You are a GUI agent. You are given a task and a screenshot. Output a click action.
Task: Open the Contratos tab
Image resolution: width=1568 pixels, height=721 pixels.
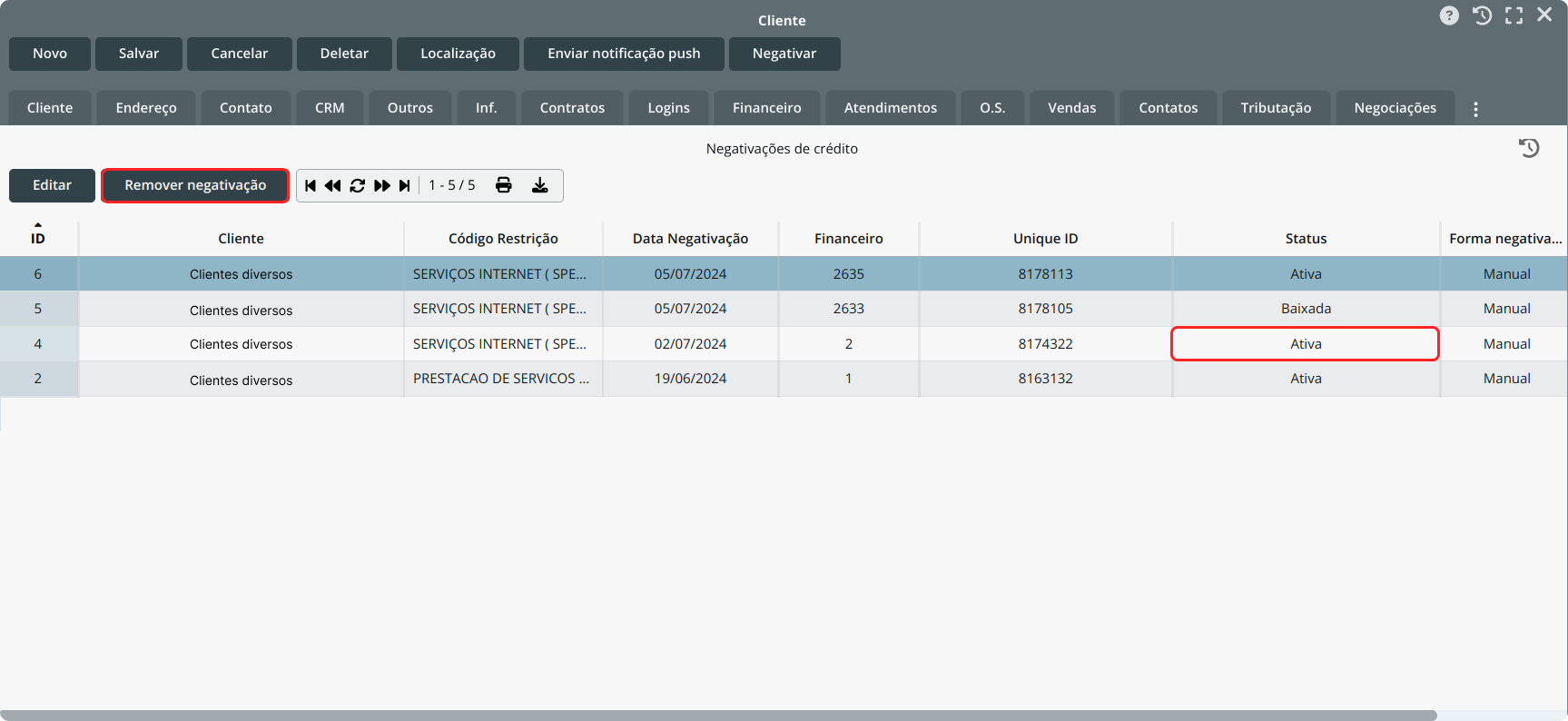572,108
